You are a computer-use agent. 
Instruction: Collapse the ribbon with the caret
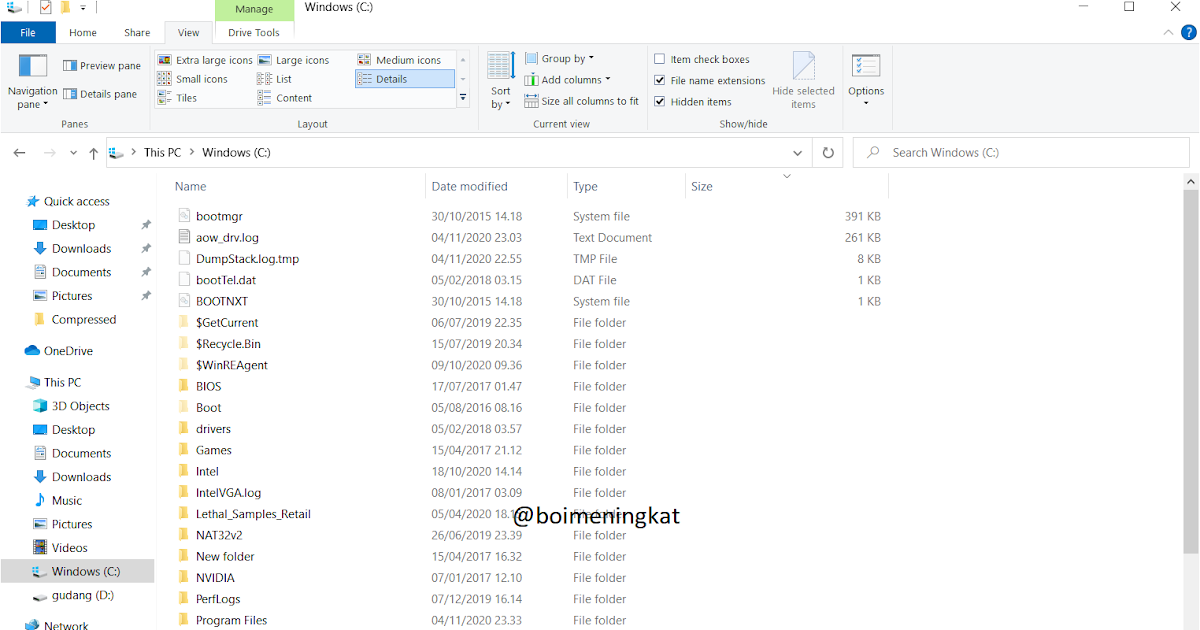[x=1166, y=33]
